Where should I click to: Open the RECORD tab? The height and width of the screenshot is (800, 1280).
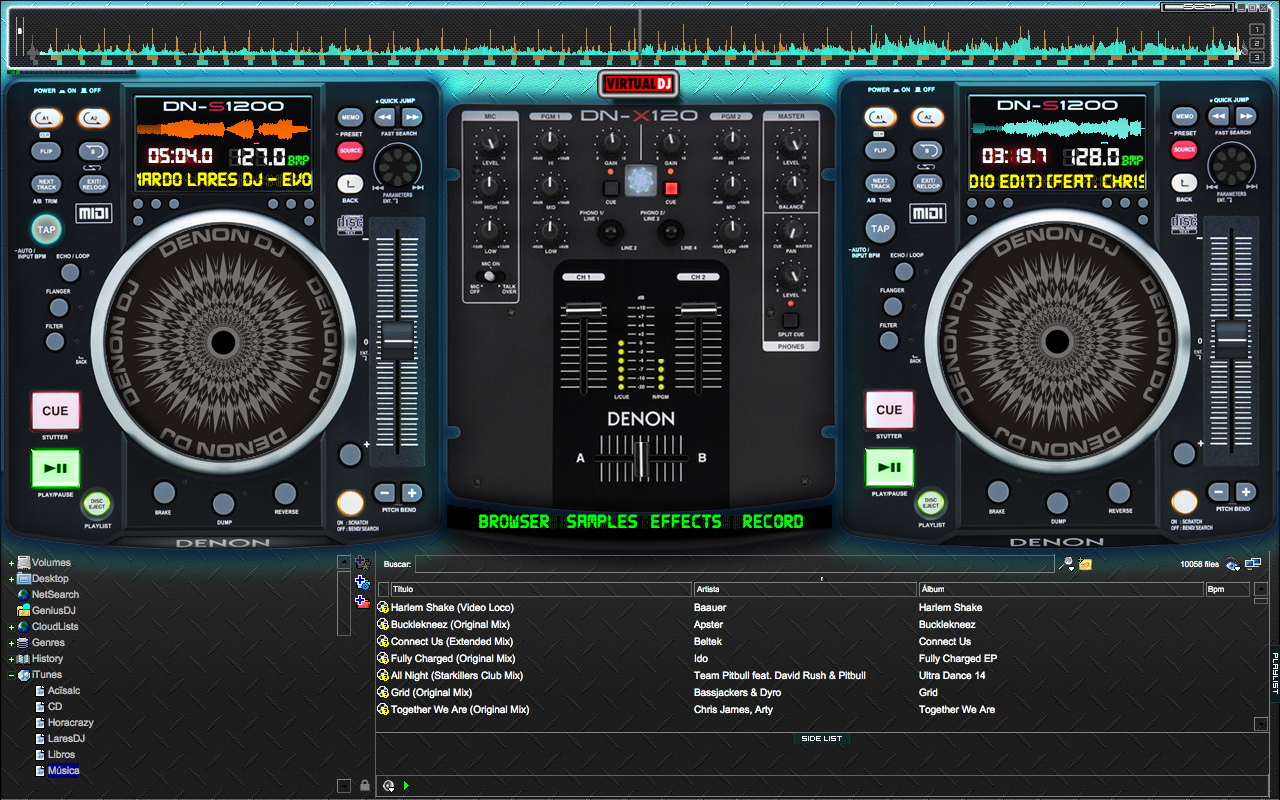click(x=773, y=521)
